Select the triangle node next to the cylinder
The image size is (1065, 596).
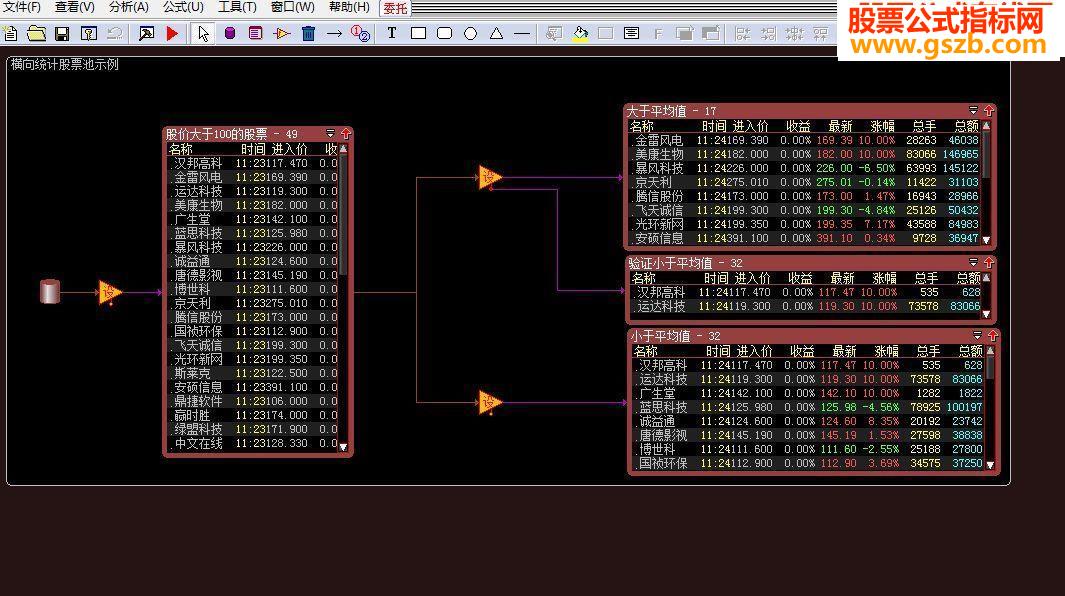(109, 293)
